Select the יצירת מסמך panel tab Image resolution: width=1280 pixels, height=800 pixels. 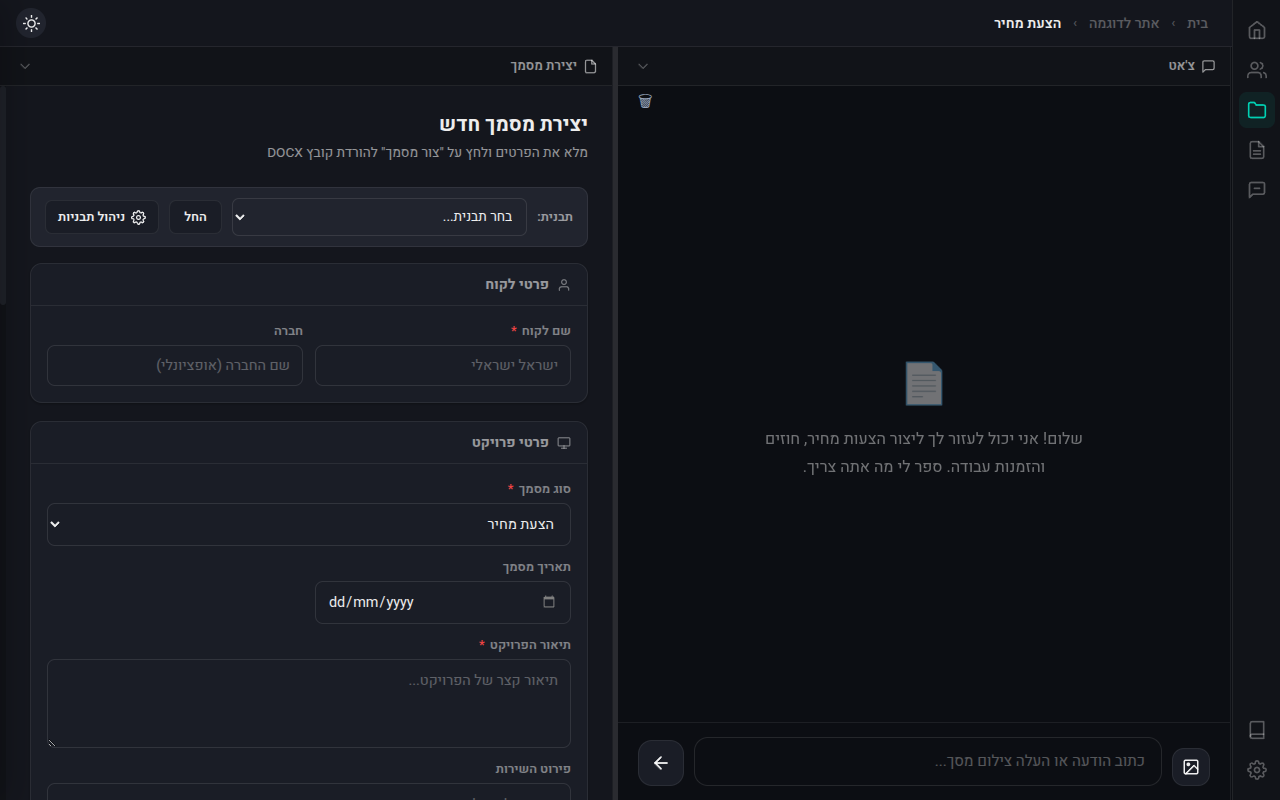coord(553,66)
